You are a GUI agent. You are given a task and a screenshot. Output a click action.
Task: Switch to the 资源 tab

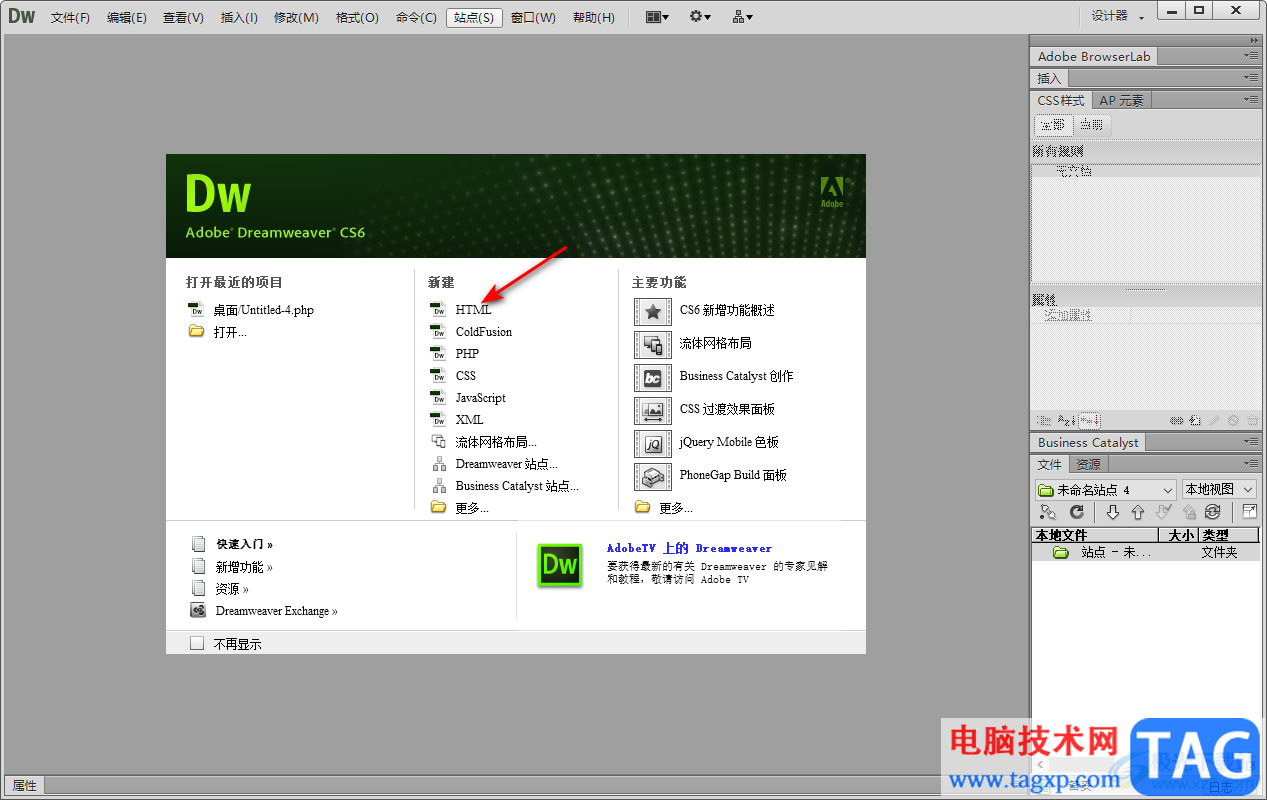pos(1088,464)
